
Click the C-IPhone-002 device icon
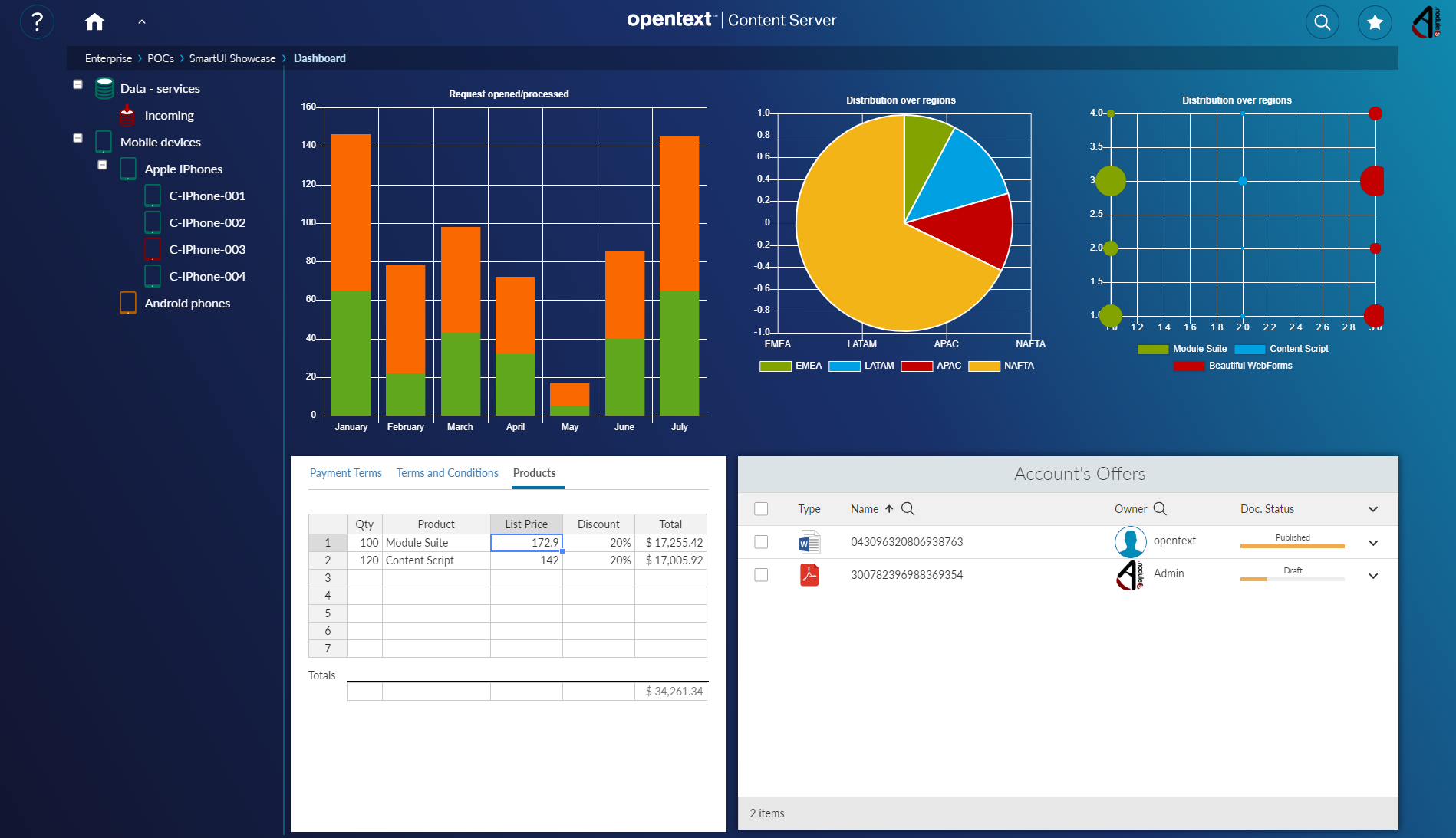153,222
